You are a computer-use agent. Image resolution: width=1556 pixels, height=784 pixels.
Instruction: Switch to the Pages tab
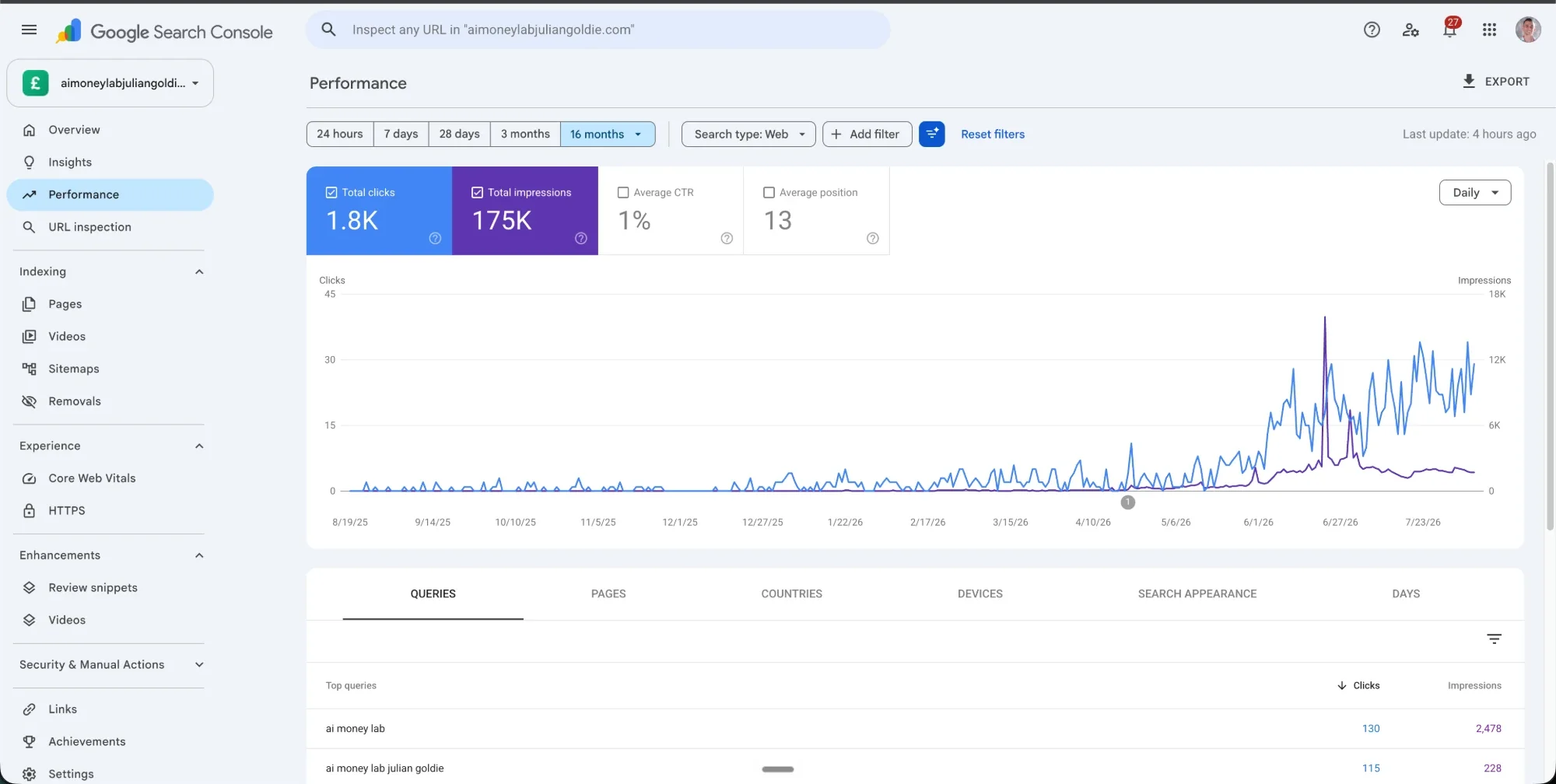coord(608,593)
